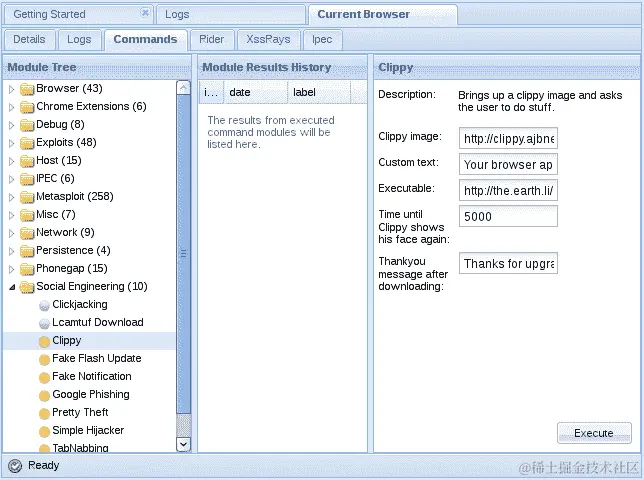Viewport: 644px width, 480px height.
Task: Select the TabNabbing module
Action: point(80,448)
